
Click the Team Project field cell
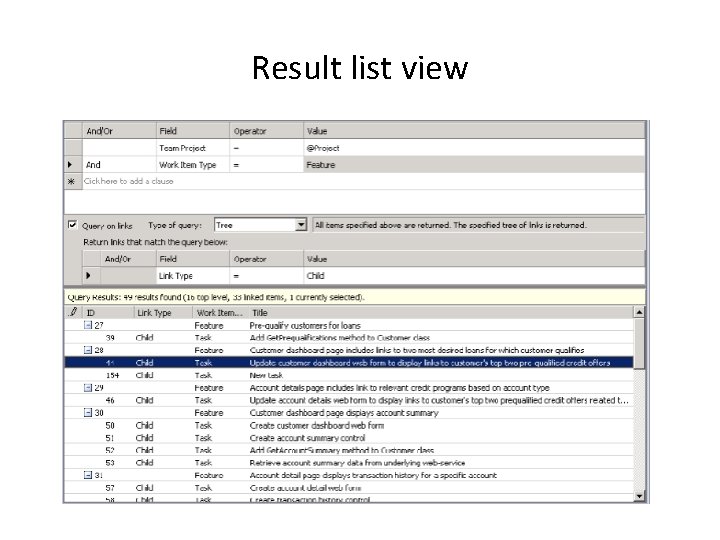point(193,148)
